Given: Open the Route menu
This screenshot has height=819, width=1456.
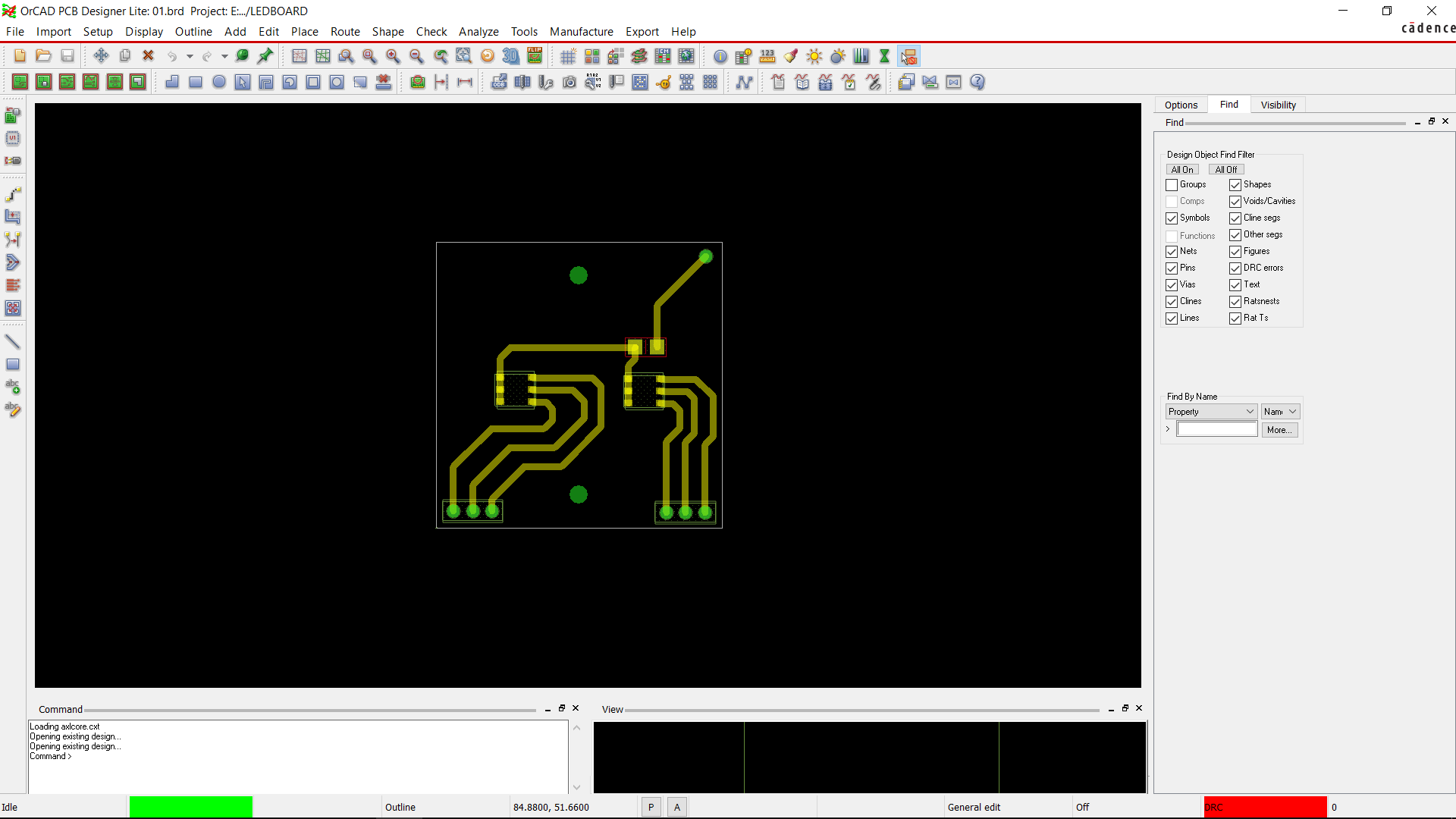Looking at the screenshot, I should coord(345,32).
